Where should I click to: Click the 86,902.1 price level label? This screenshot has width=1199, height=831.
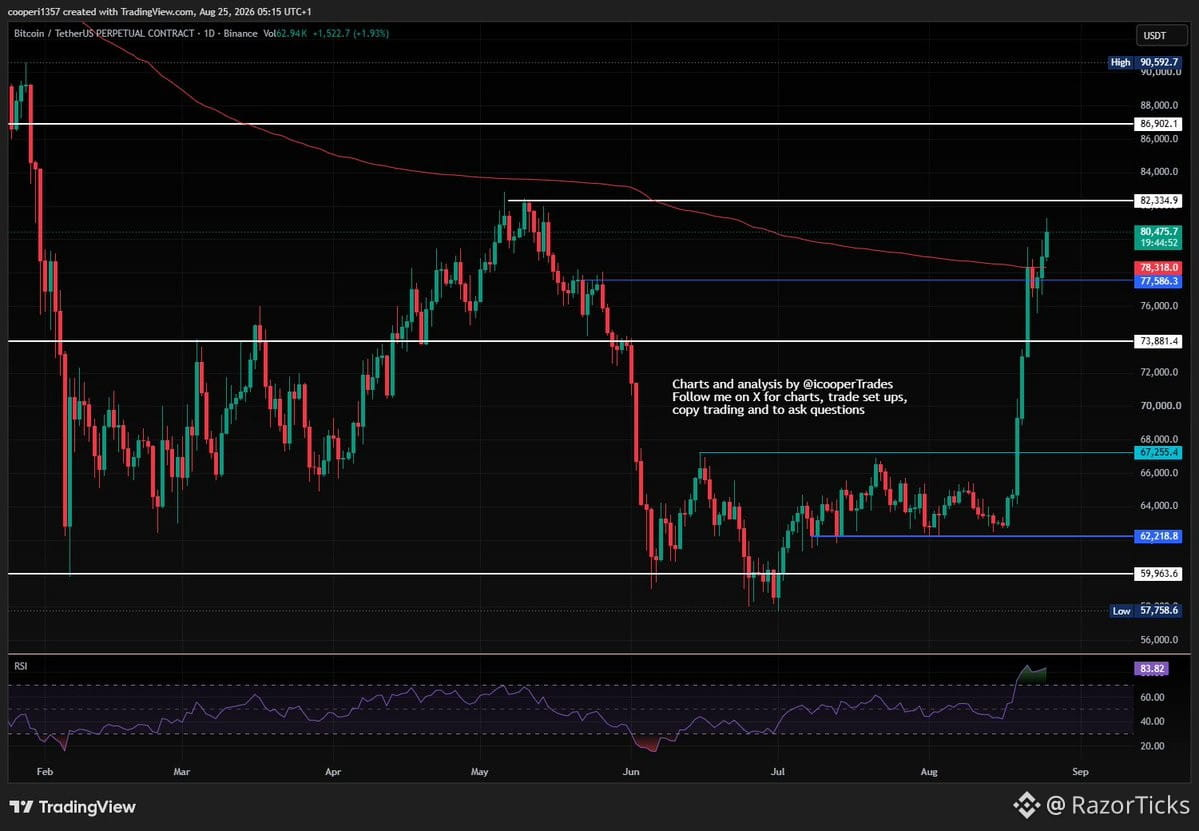pyautogui.click(x=1158, y=124)
